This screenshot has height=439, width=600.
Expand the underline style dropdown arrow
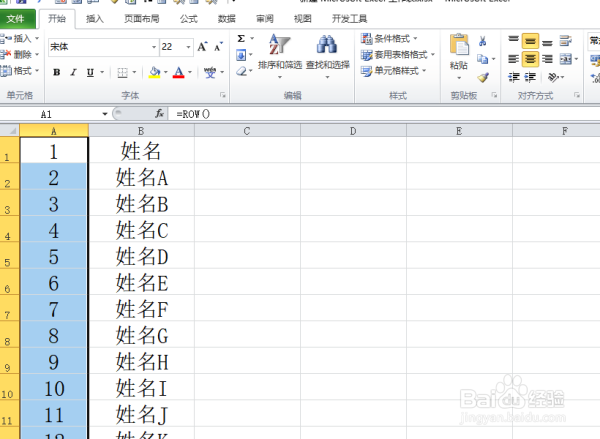click(x=102, y=72)
